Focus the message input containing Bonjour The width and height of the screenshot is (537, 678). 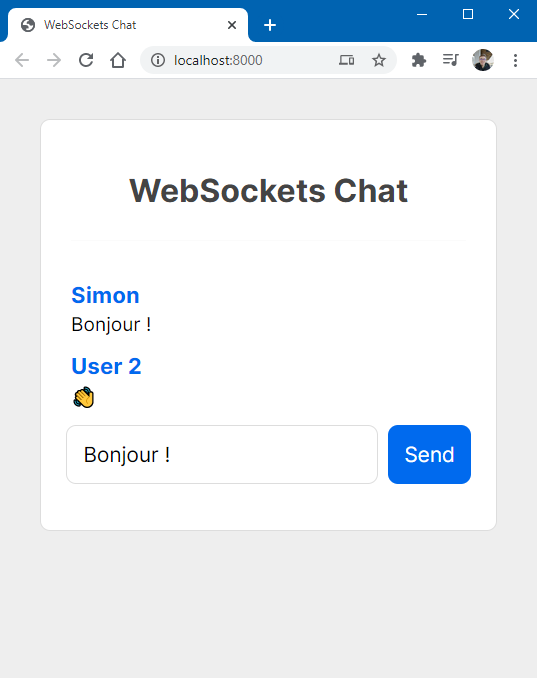(x=222, y=454)
